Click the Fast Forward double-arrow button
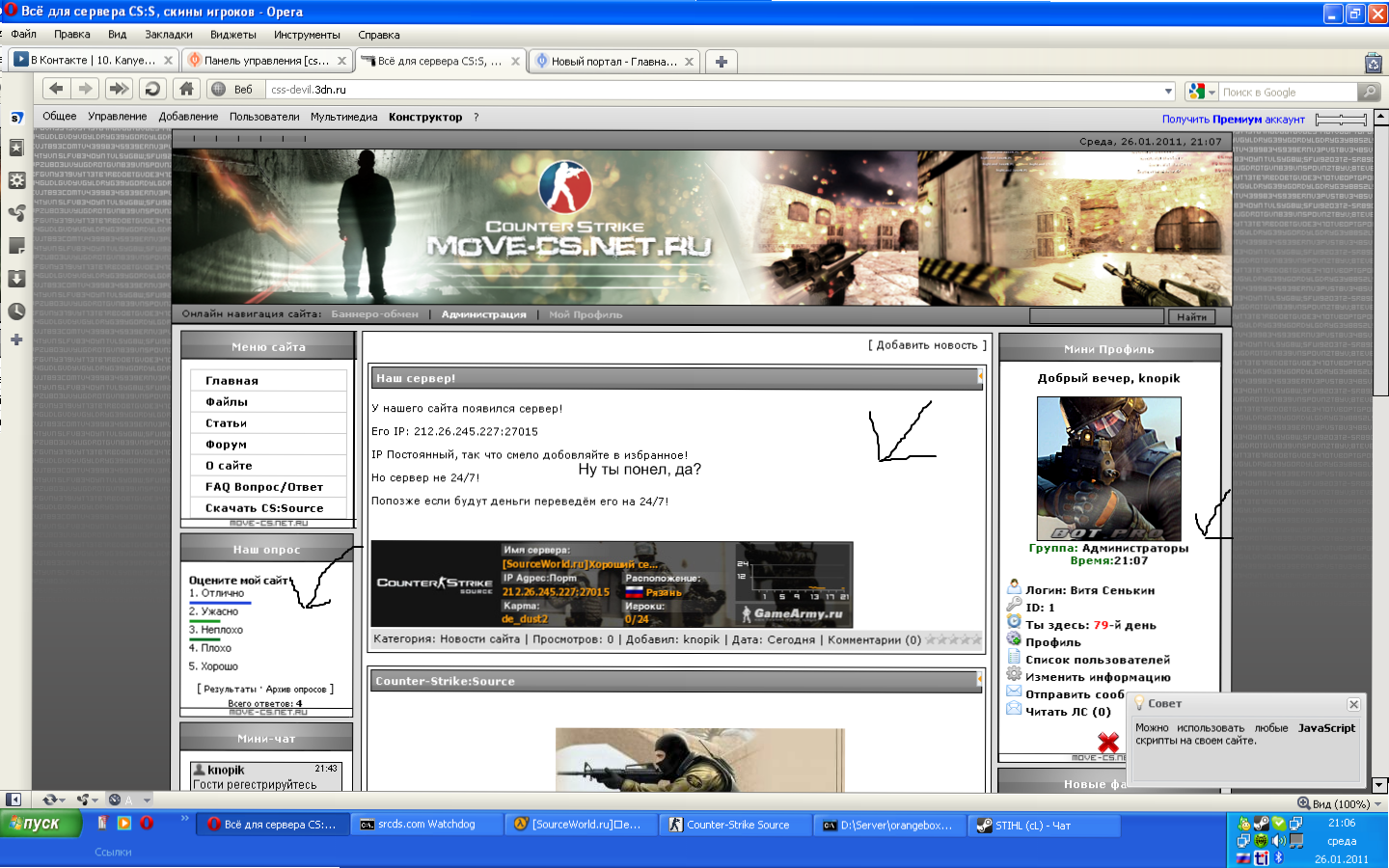Image resolution: width=1389 pixels, height=868 pixels. coord(119,89)
